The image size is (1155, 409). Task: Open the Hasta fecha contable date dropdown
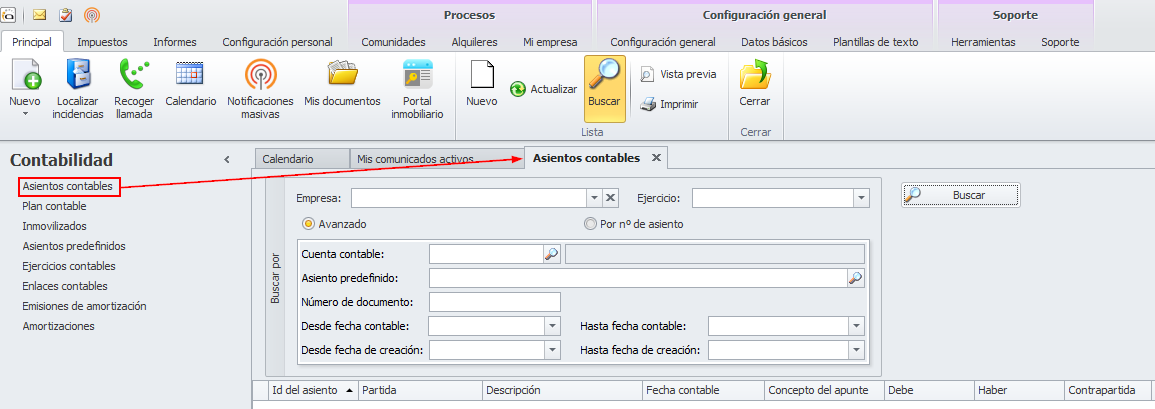click(x=856, y=326)
